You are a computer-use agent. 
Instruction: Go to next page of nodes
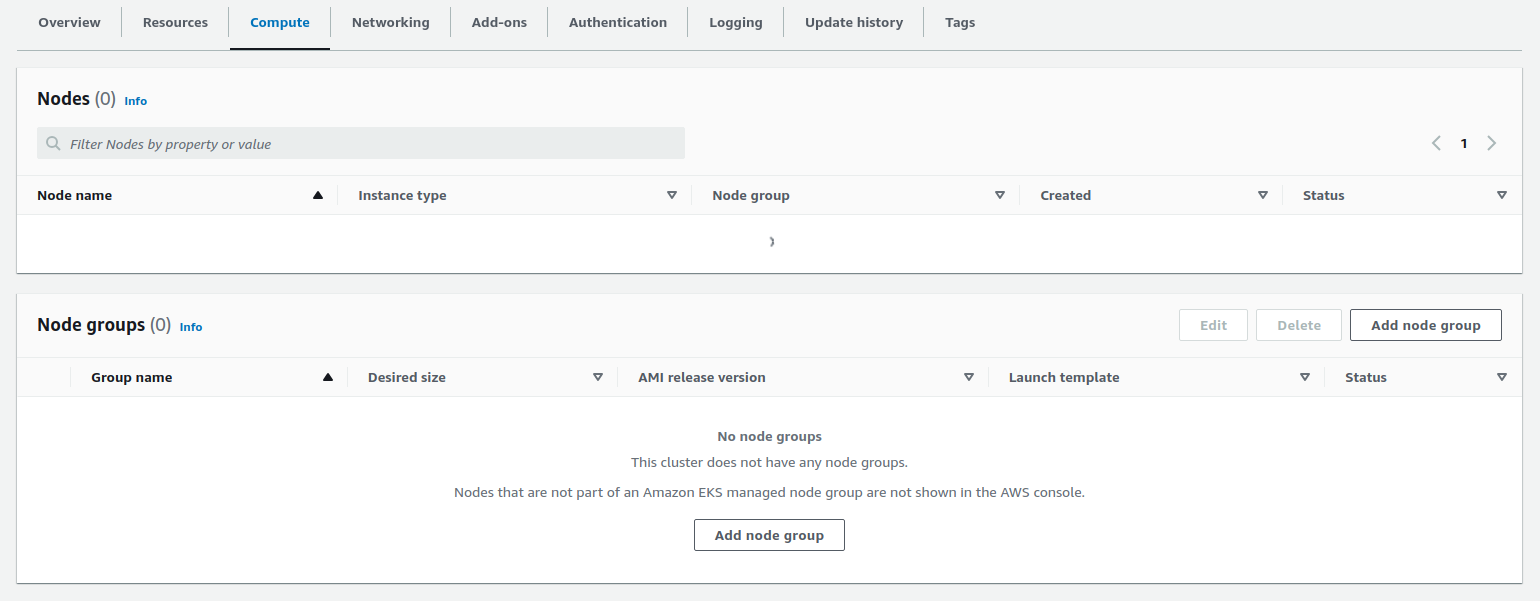point(1491,143)
